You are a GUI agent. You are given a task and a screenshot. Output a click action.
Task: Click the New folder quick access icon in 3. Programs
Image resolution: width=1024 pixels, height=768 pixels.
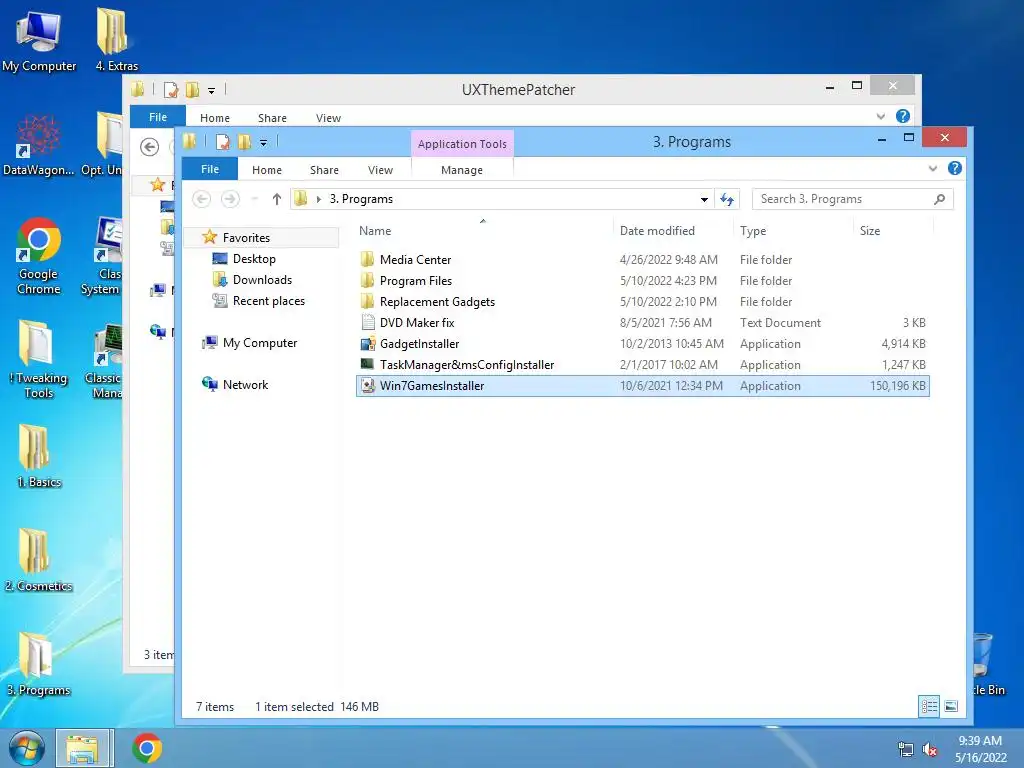(x=244, y=142)
